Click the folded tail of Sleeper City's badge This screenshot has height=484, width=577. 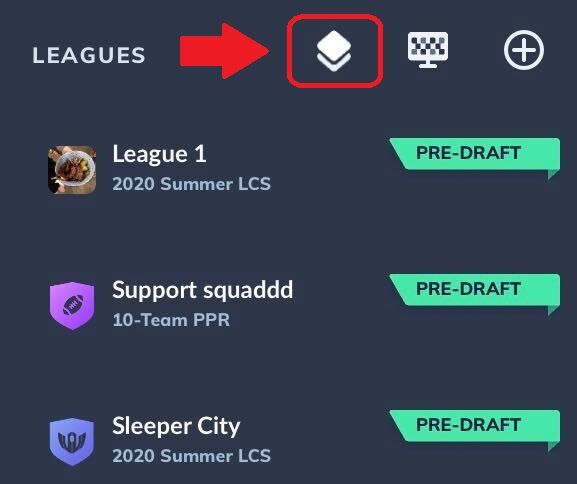[x=554, y=445]
